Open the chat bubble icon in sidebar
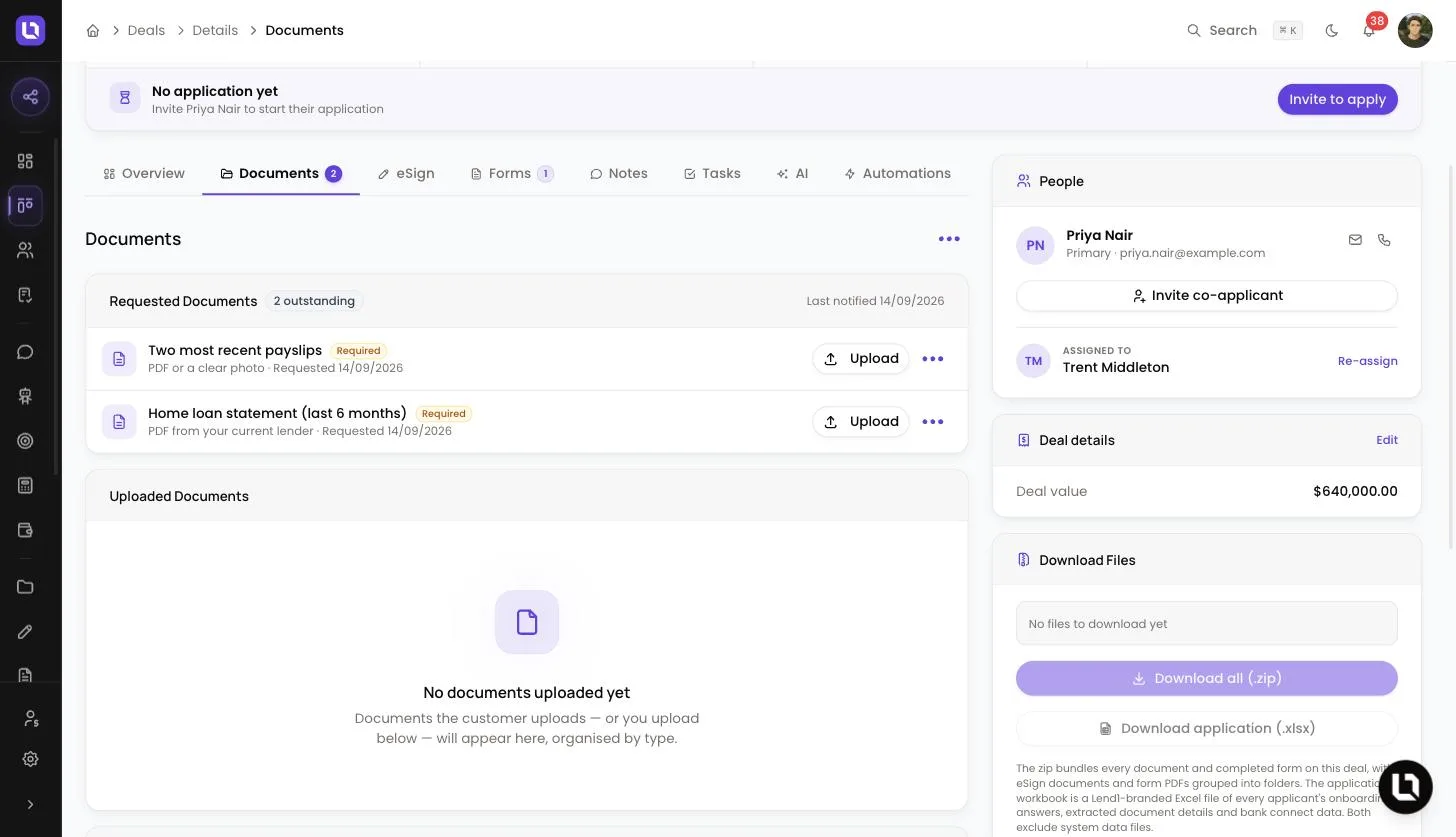 [26, 352]
